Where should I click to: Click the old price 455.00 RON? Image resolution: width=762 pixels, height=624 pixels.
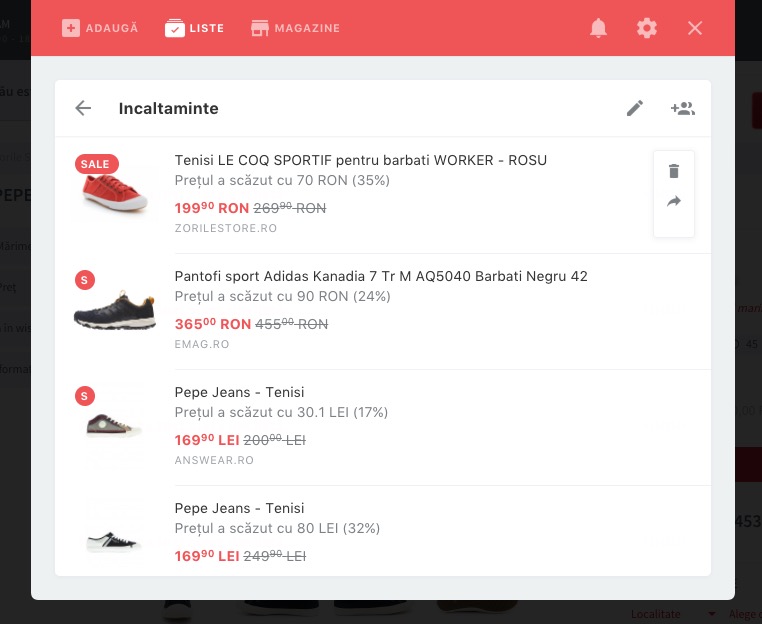[x=292, y=324]
